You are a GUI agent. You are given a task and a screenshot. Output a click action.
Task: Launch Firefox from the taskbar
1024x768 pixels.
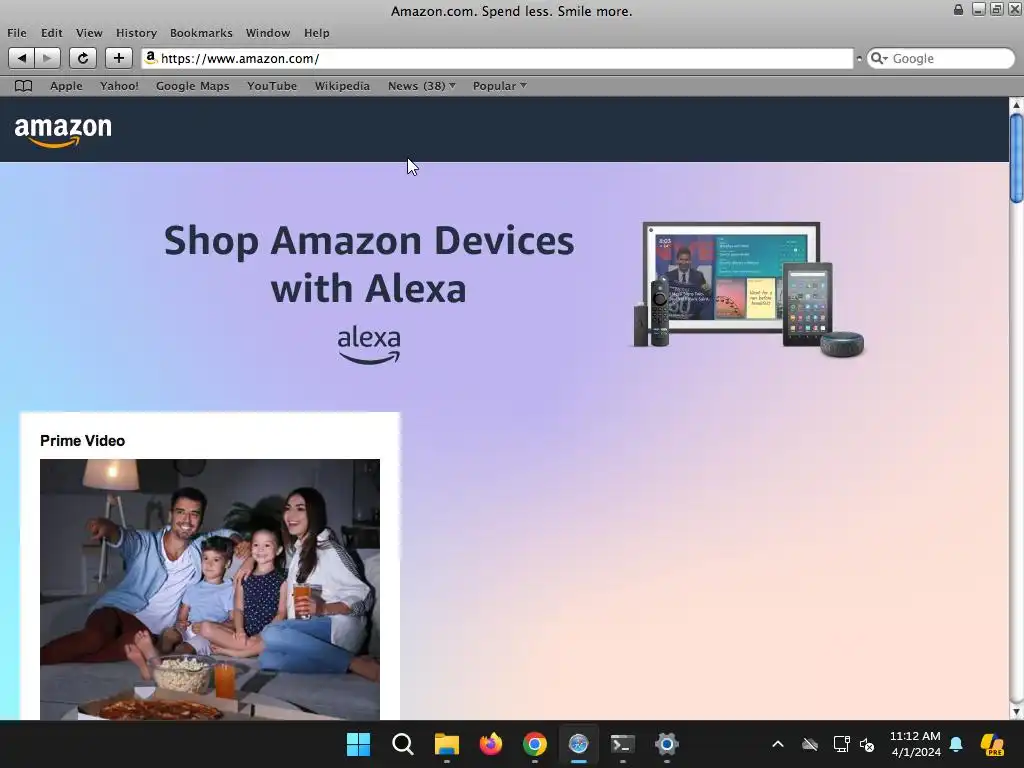[x=490, y=744]
